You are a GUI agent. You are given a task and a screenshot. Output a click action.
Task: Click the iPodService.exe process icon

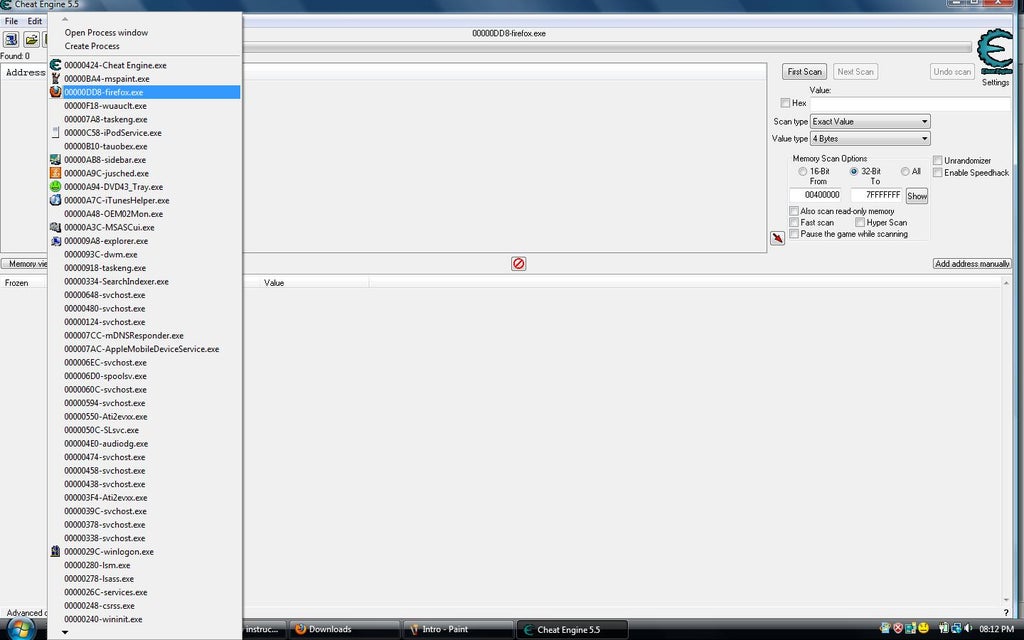pyautogui.click(x=56, y=133)
